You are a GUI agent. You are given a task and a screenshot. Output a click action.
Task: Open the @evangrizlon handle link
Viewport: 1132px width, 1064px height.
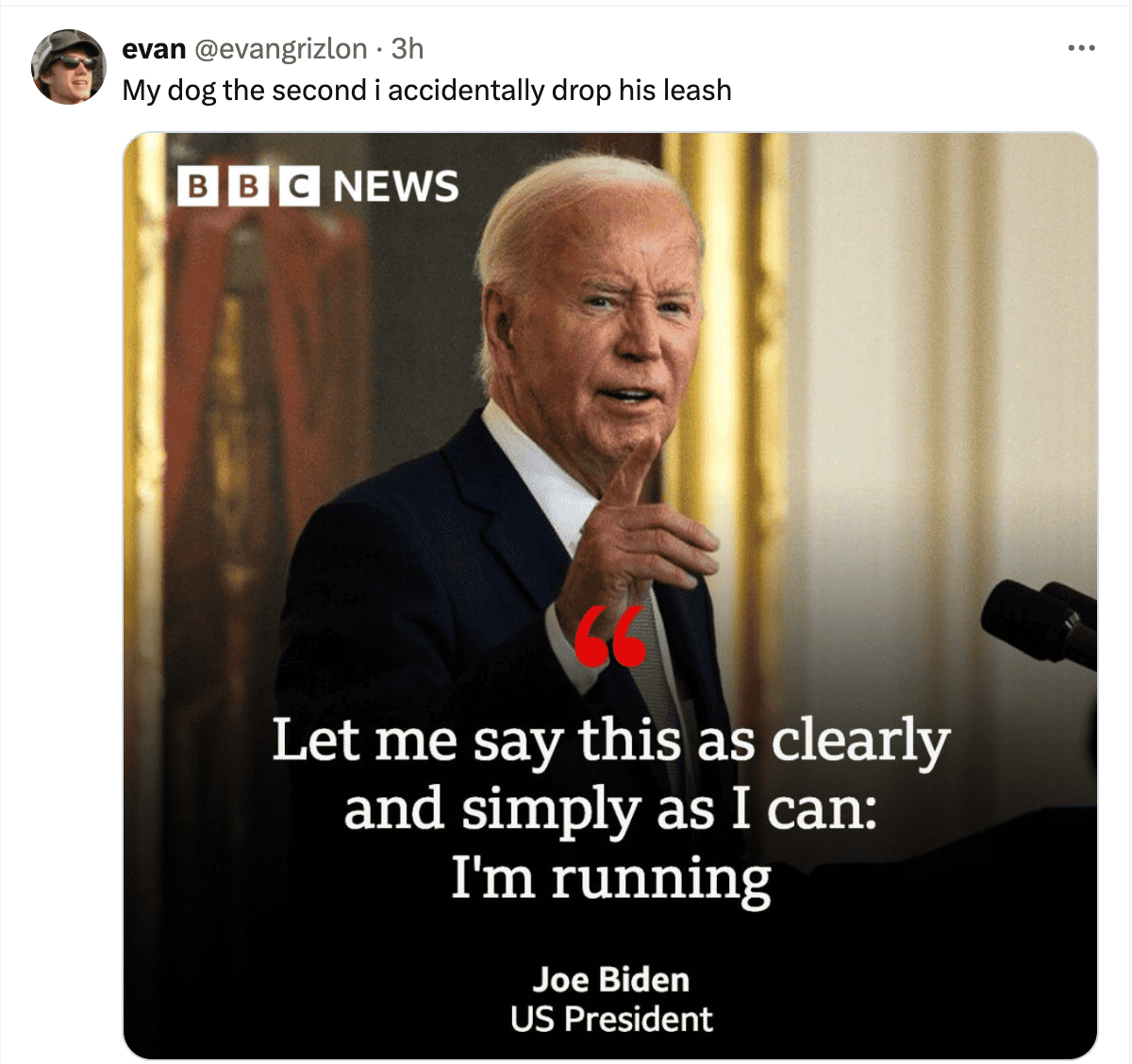tap(280, 48)
